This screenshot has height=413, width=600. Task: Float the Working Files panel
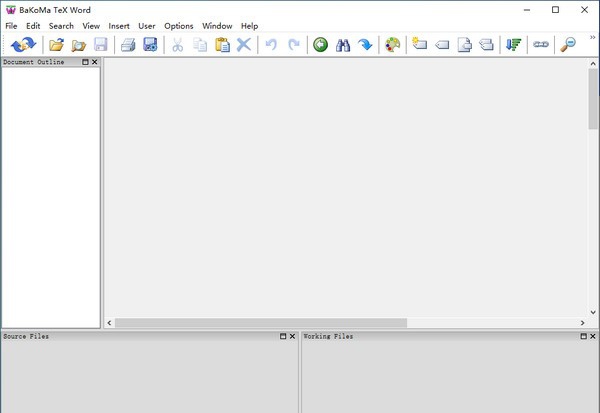tap(582, 337)
